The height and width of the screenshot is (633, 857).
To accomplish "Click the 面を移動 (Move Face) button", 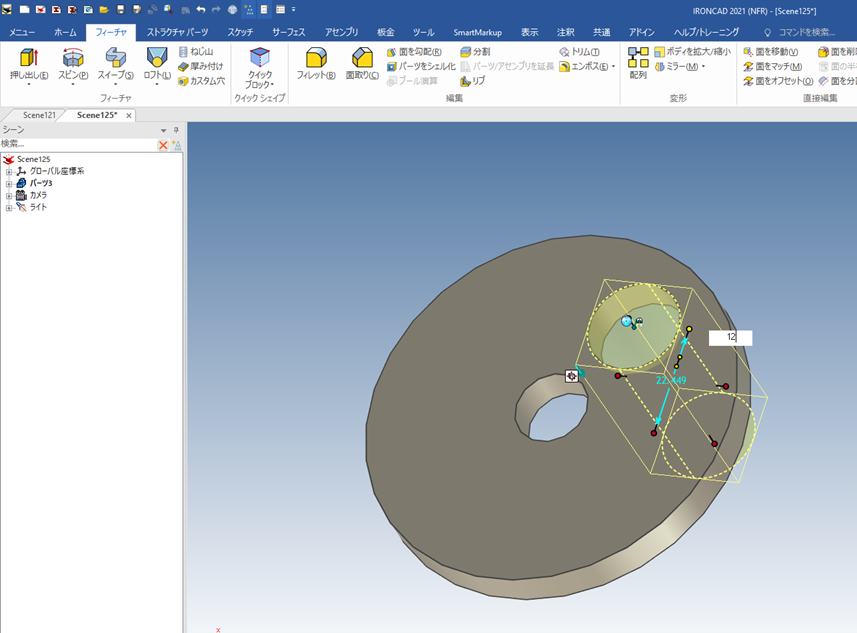I will (771, 52).
